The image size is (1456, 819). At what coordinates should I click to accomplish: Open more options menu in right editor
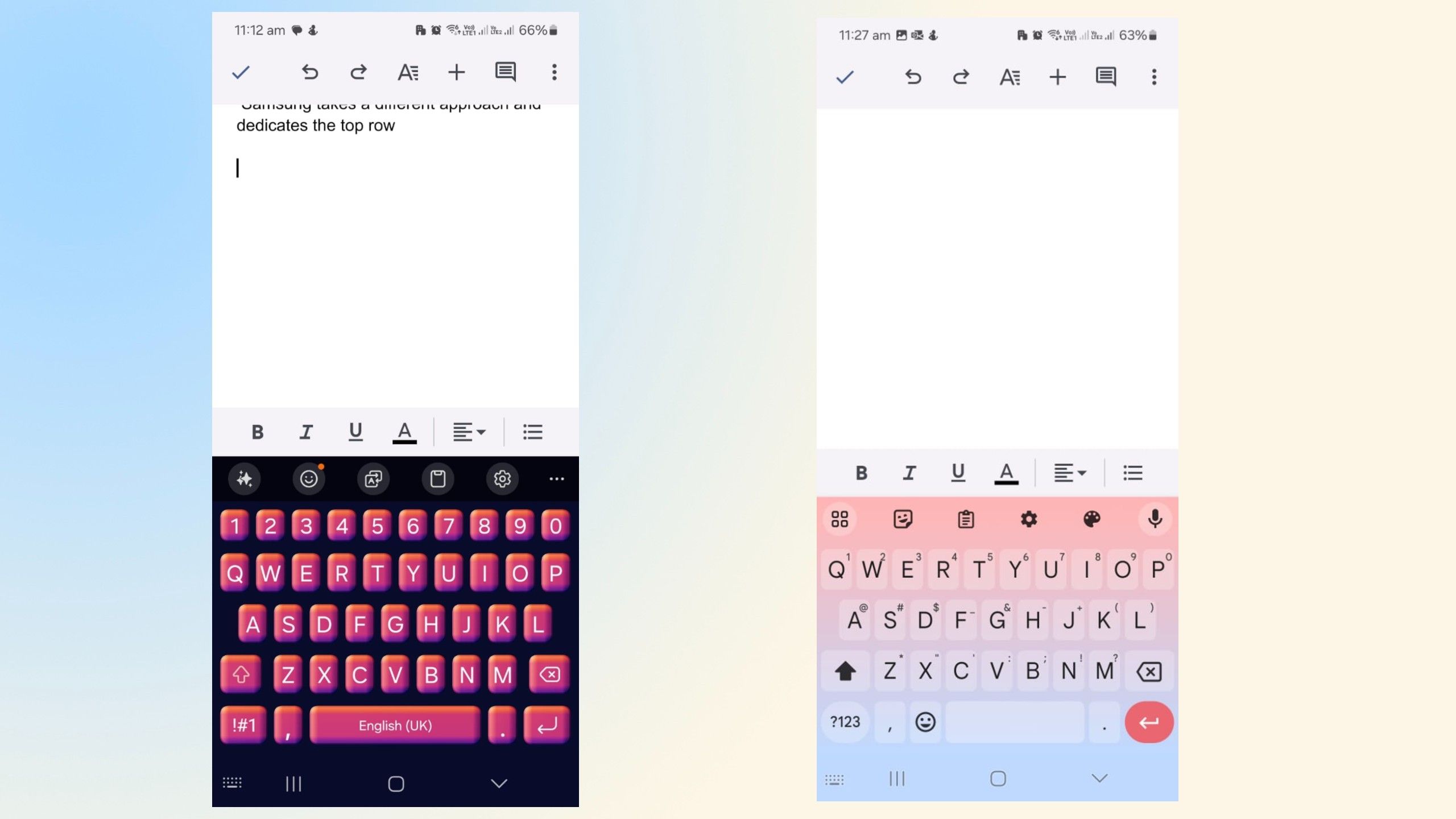pyautogui.click(x=1154, y=77)
